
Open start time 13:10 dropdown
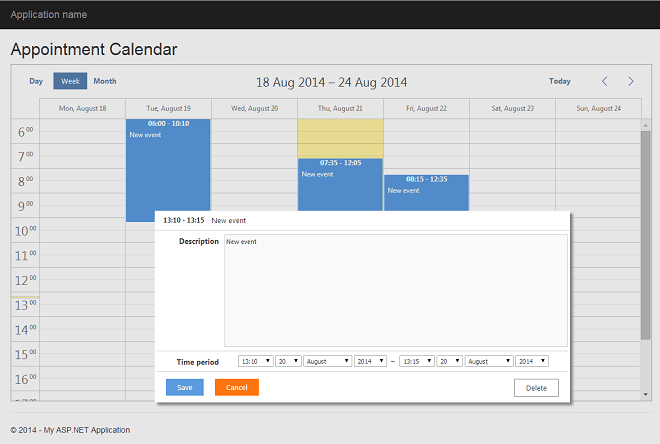point(254,361)
